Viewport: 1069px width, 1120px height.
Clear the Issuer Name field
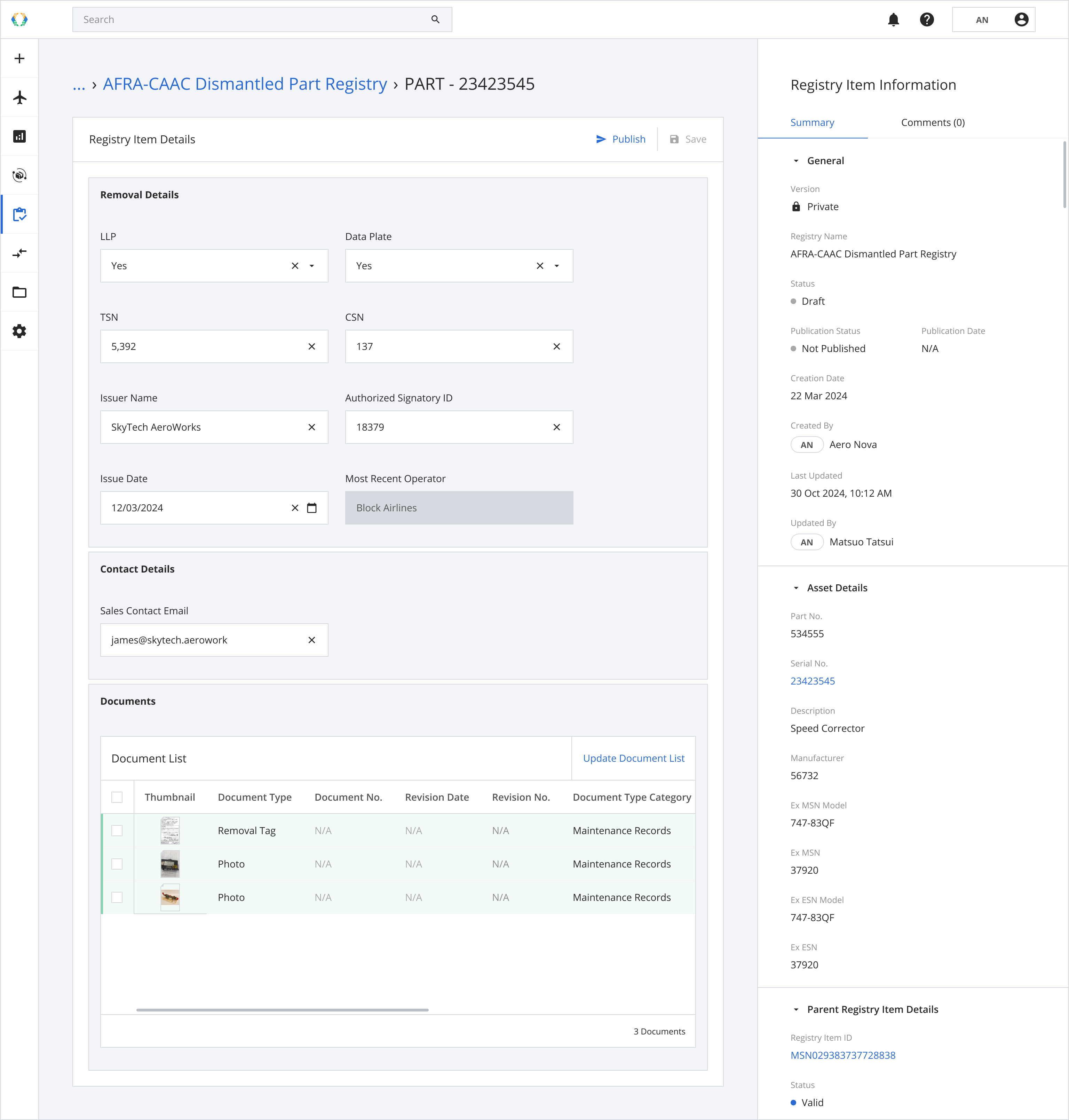pos(312,427)
